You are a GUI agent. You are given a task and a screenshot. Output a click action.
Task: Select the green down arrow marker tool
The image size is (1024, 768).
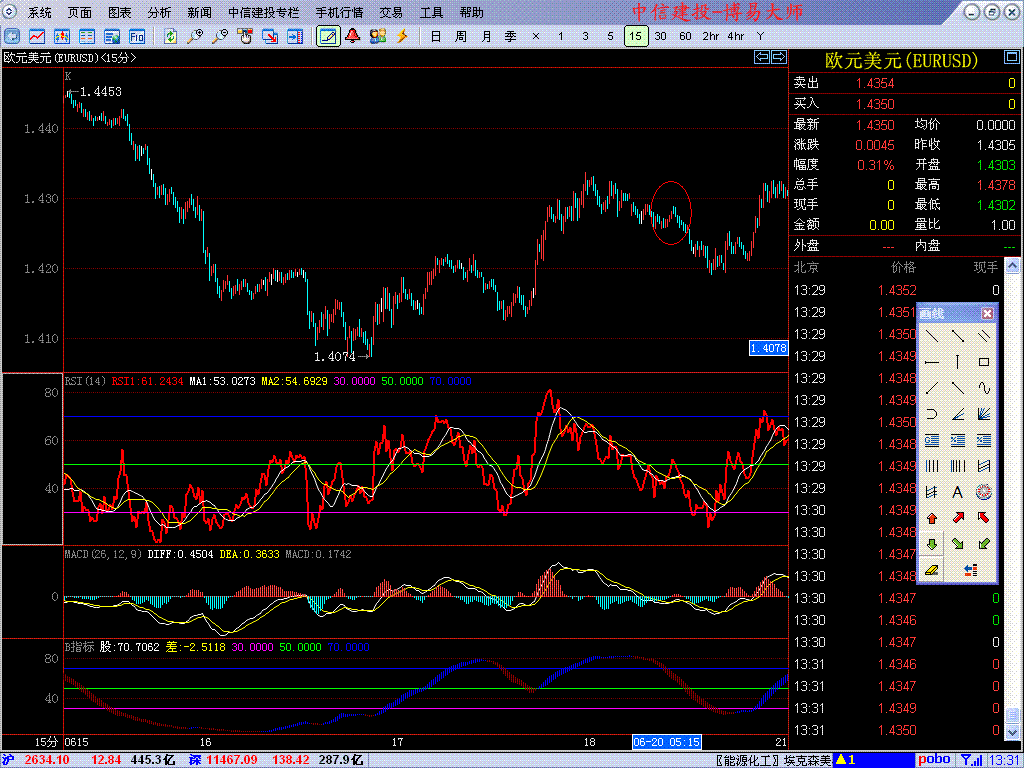click(x=932, y=544)
